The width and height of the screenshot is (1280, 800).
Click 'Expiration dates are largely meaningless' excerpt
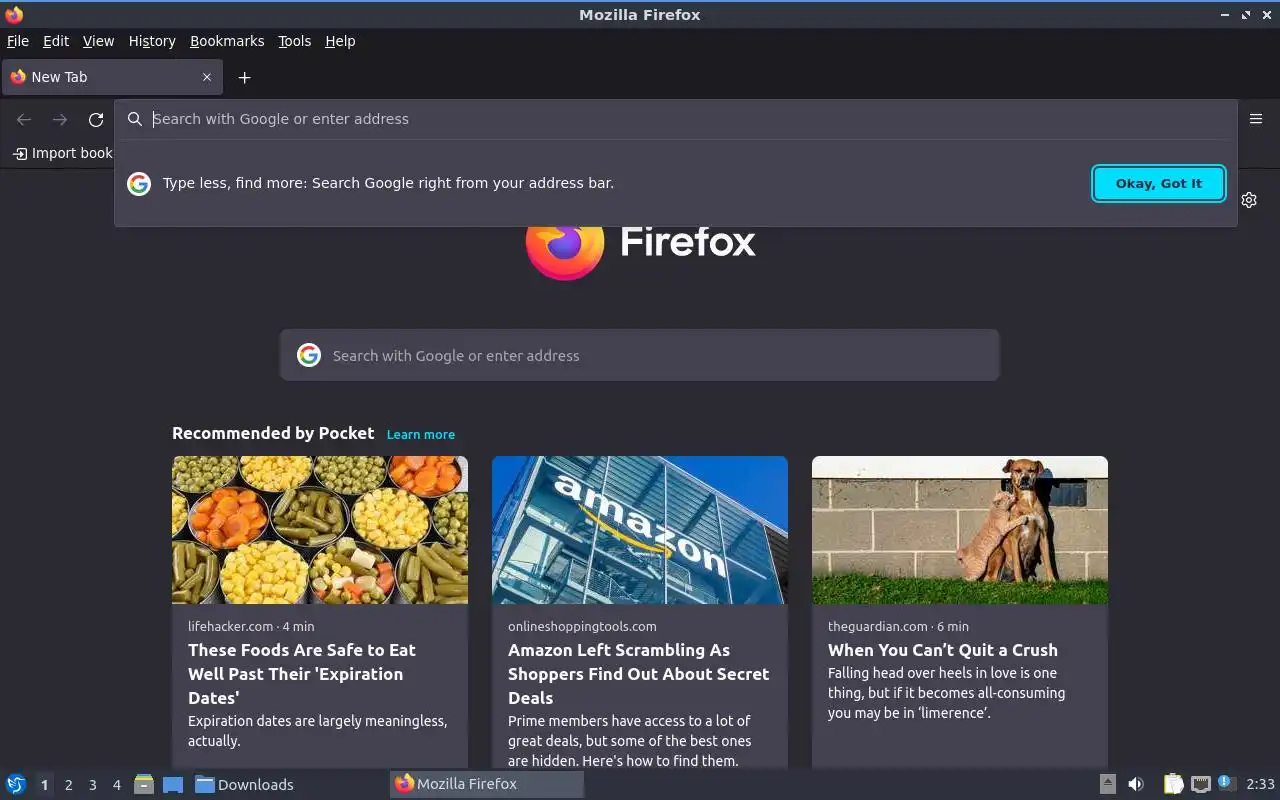pos(318,731)
